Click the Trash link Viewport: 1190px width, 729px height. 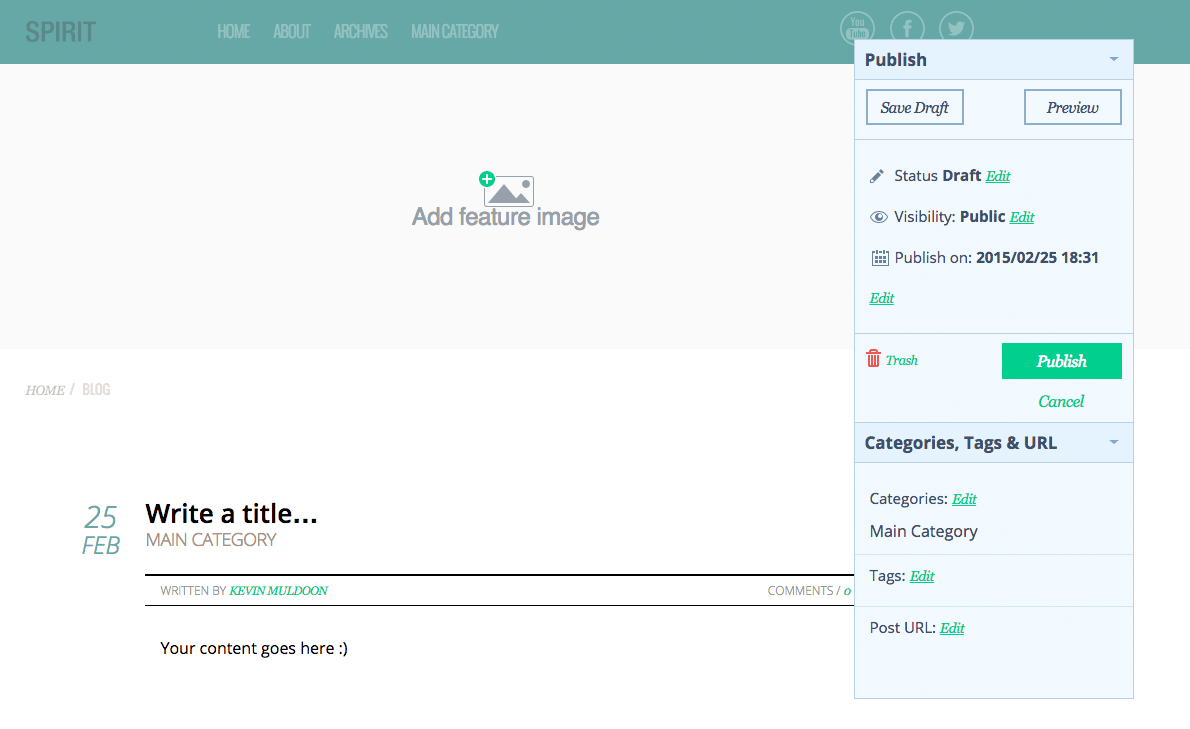click(x=902, y=360)
